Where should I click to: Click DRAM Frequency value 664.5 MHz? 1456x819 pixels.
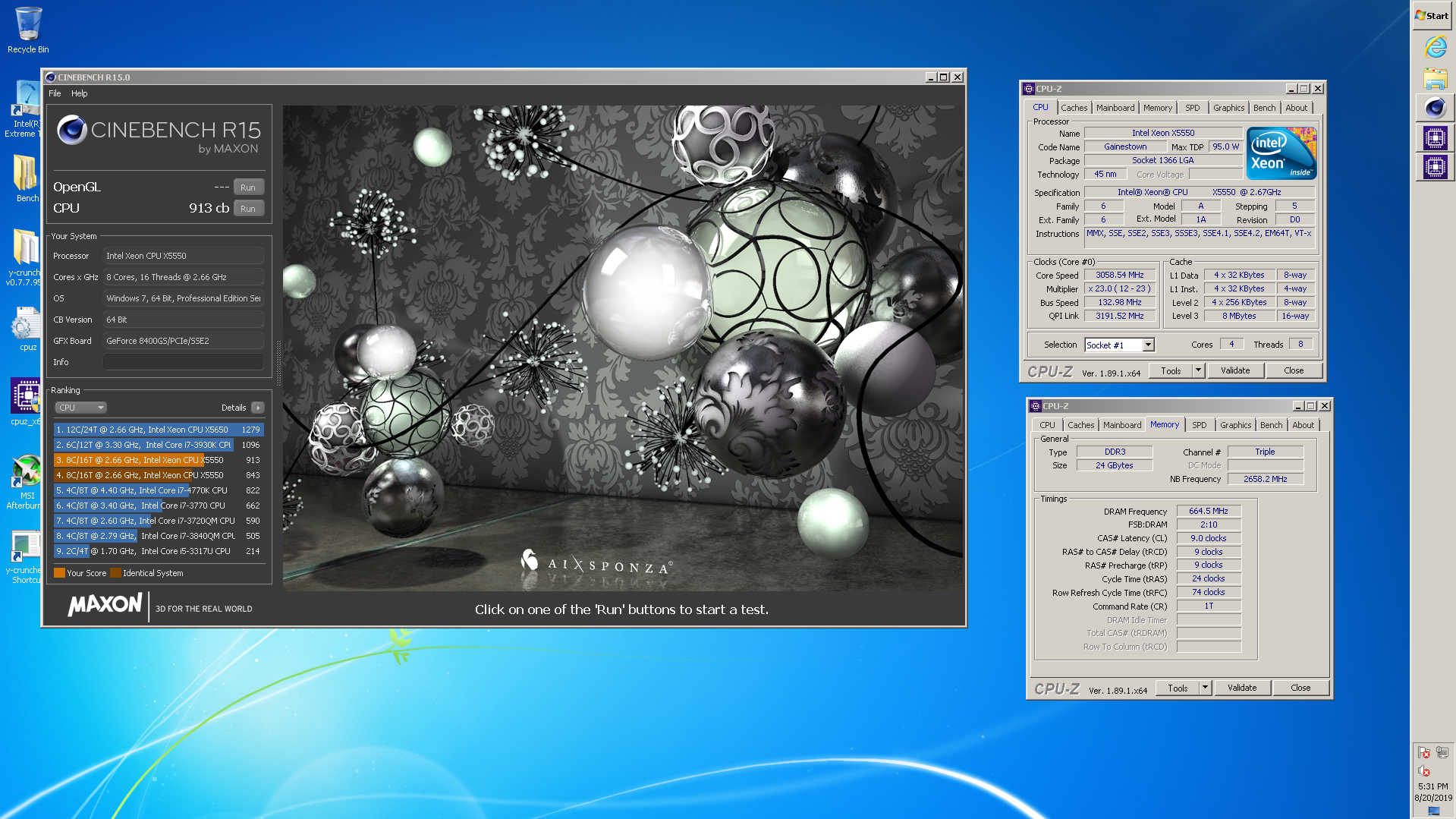click(x=1209, y=511)
